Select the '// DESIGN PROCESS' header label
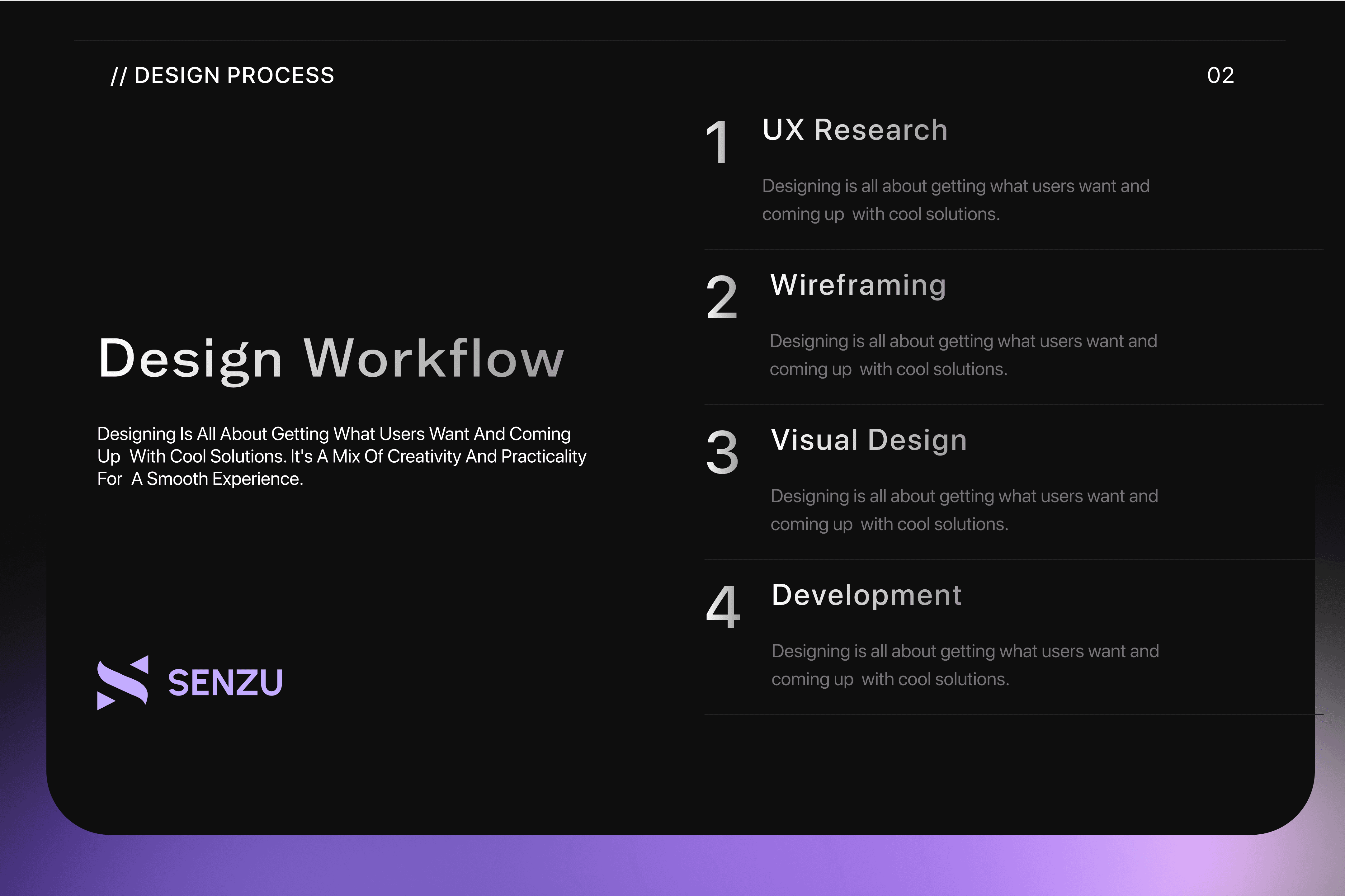Image resolution: width=1345 pixels, height=896 pixels. point(222,75)
